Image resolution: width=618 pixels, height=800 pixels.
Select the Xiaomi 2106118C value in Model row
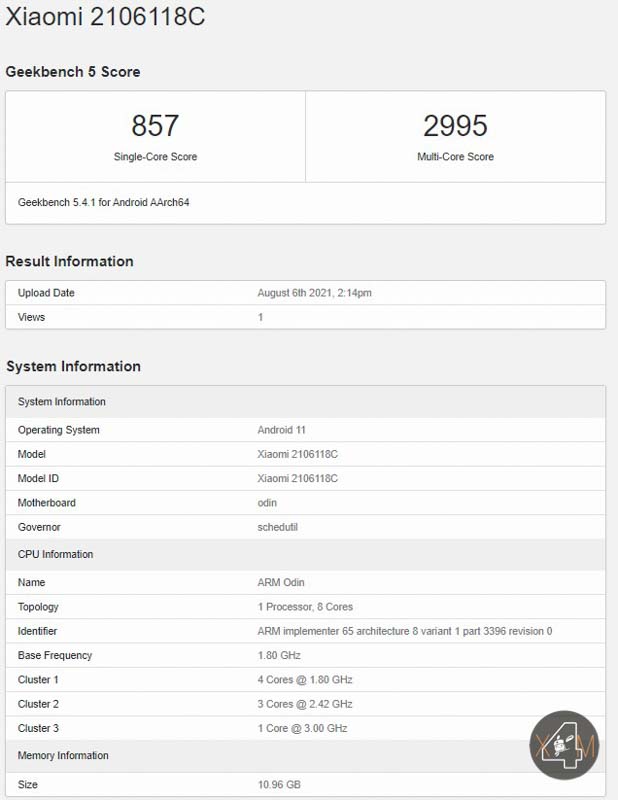tap(298, 454)
